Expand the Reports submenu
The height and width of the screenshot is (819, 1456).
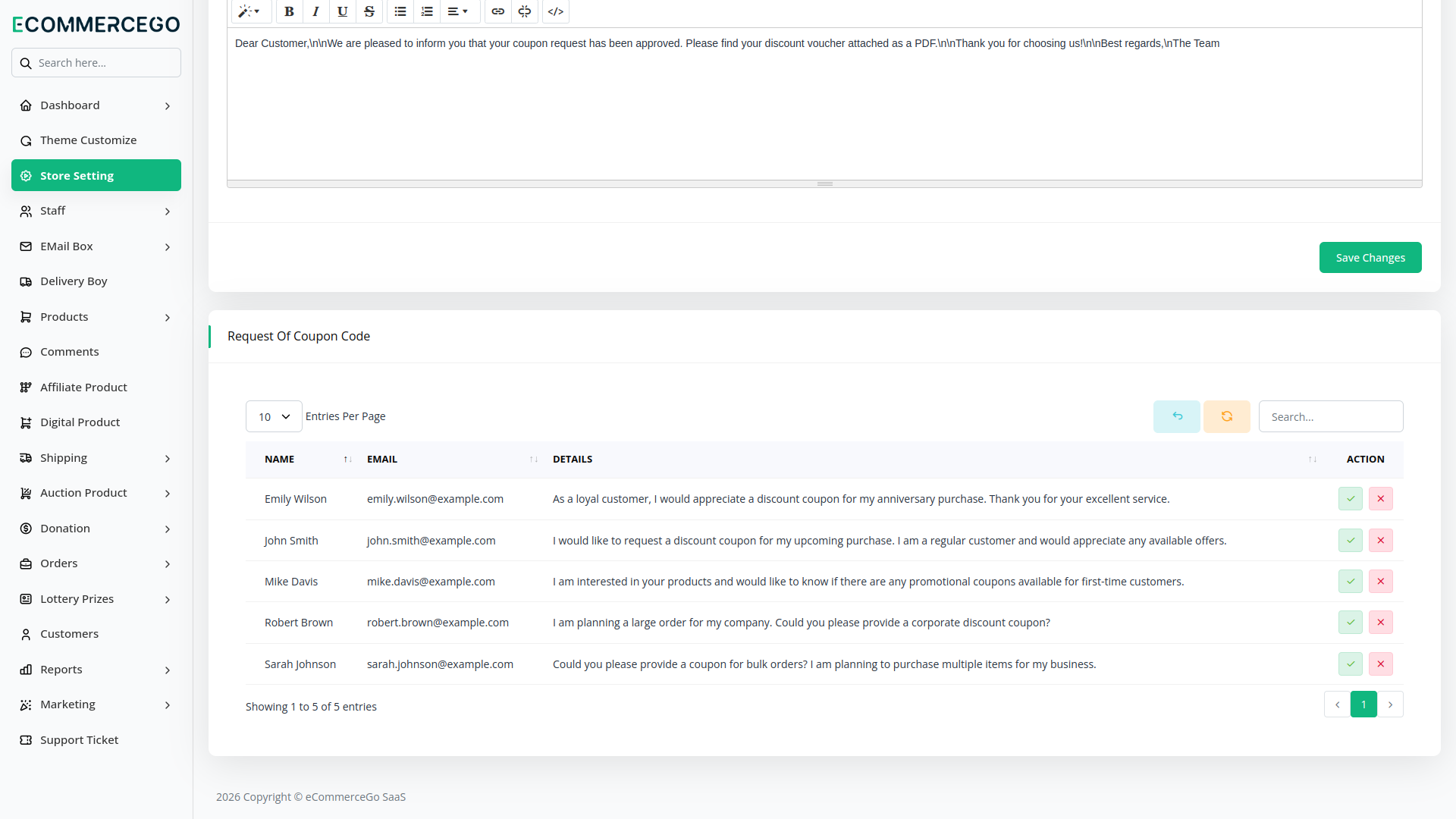(x=168, y=670)
